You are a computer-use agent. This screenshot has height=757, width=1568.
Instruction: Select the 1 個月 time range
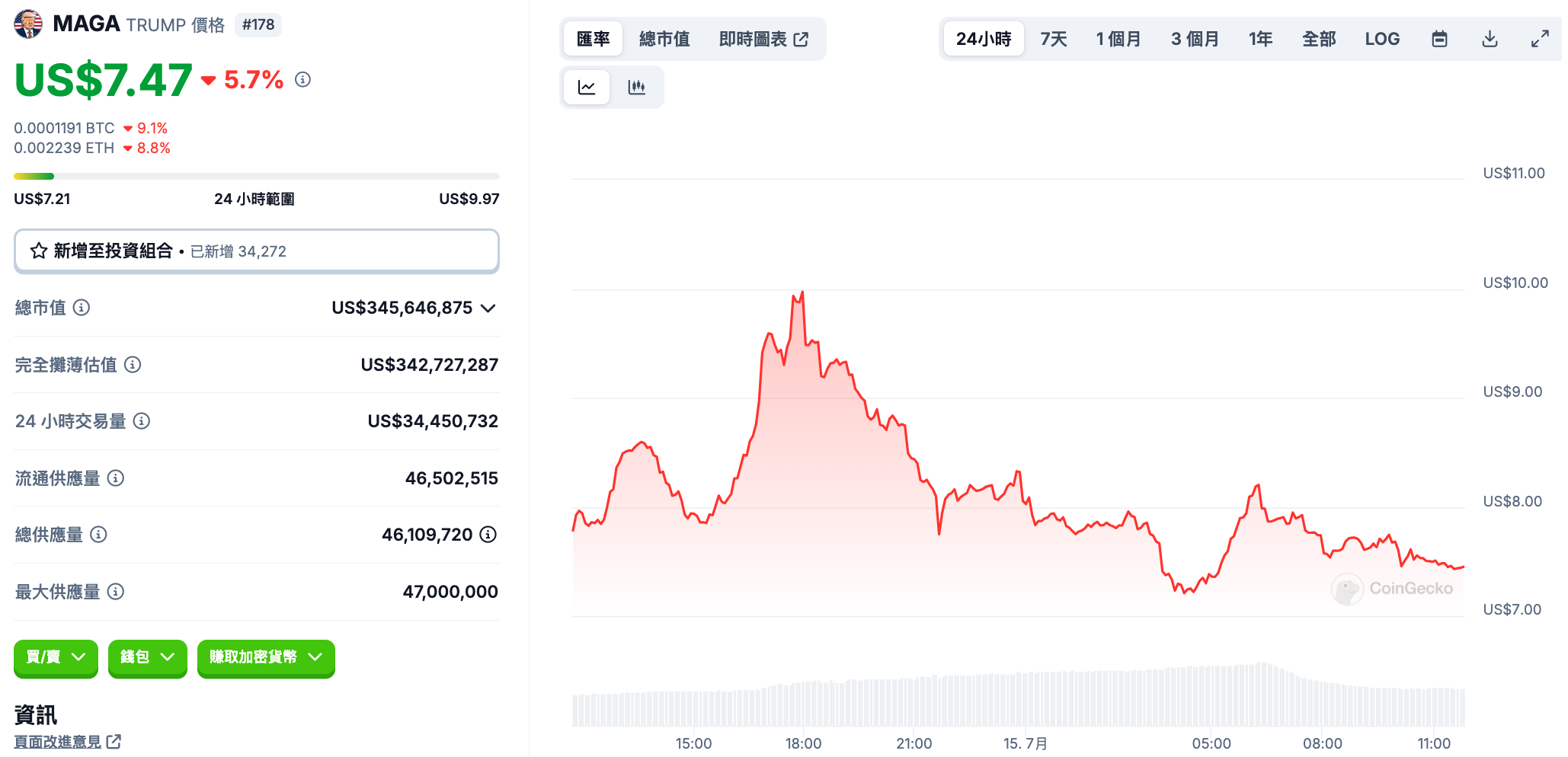(1118, 39)
